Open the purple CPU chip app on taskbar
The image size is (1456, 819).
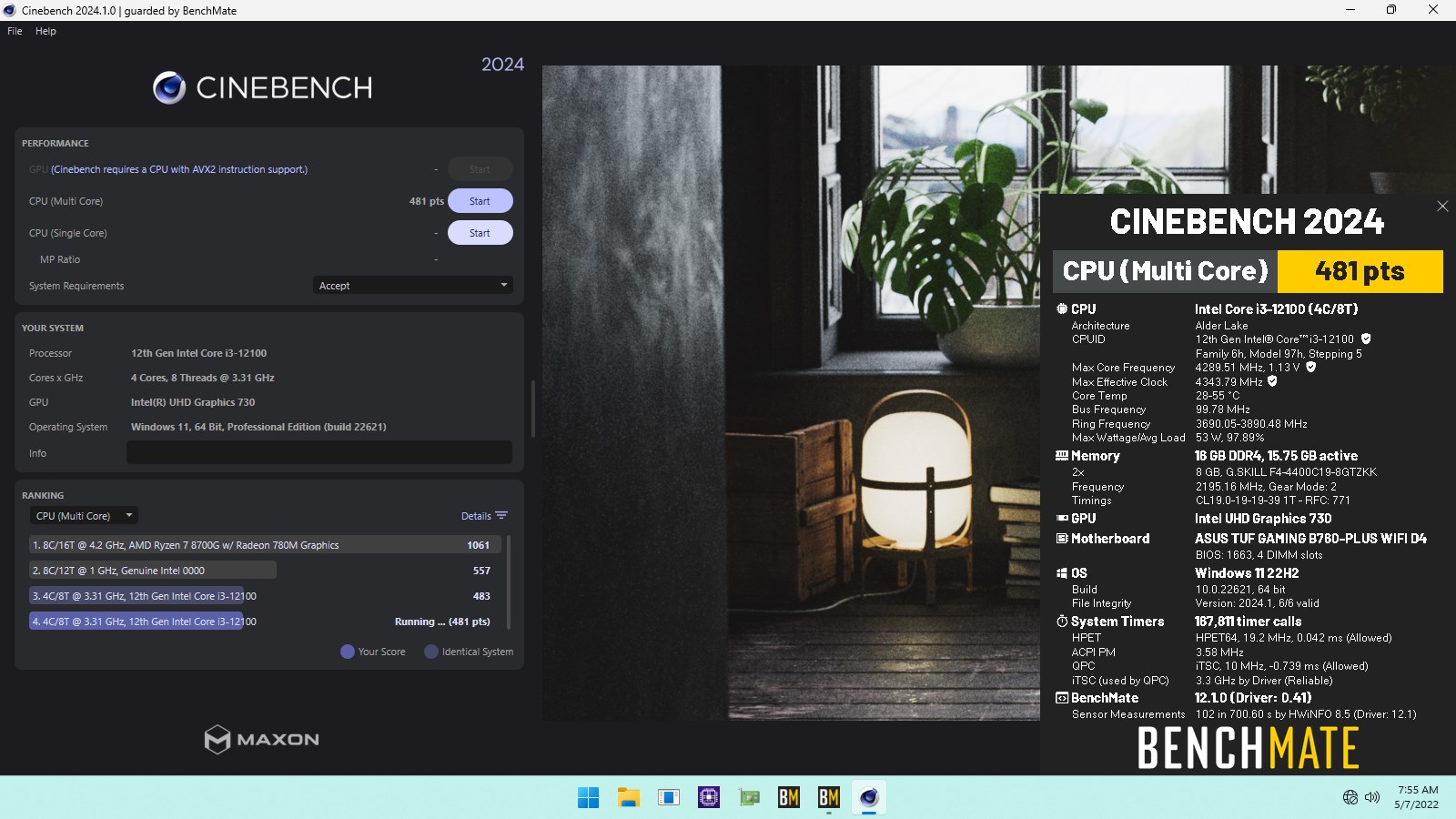tap(708, 797)
